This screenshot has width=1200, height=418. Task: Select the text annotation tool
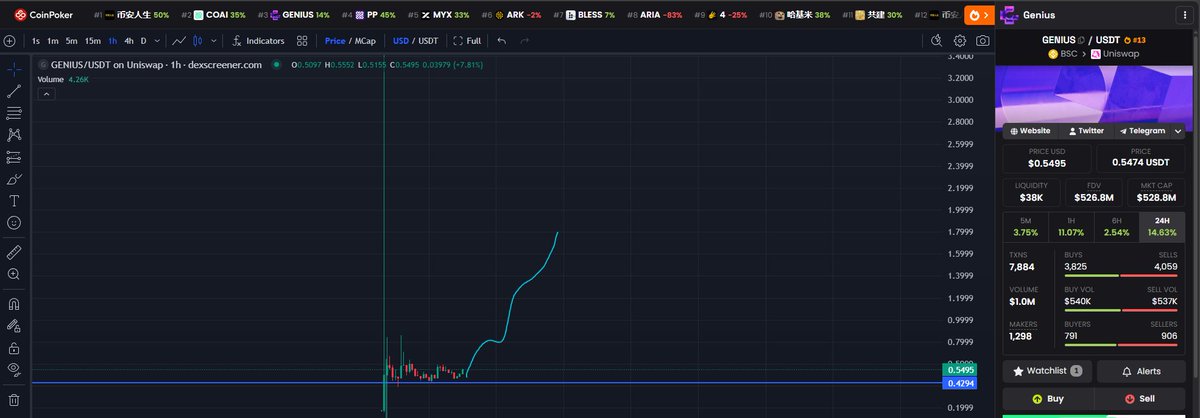point(14,201)
